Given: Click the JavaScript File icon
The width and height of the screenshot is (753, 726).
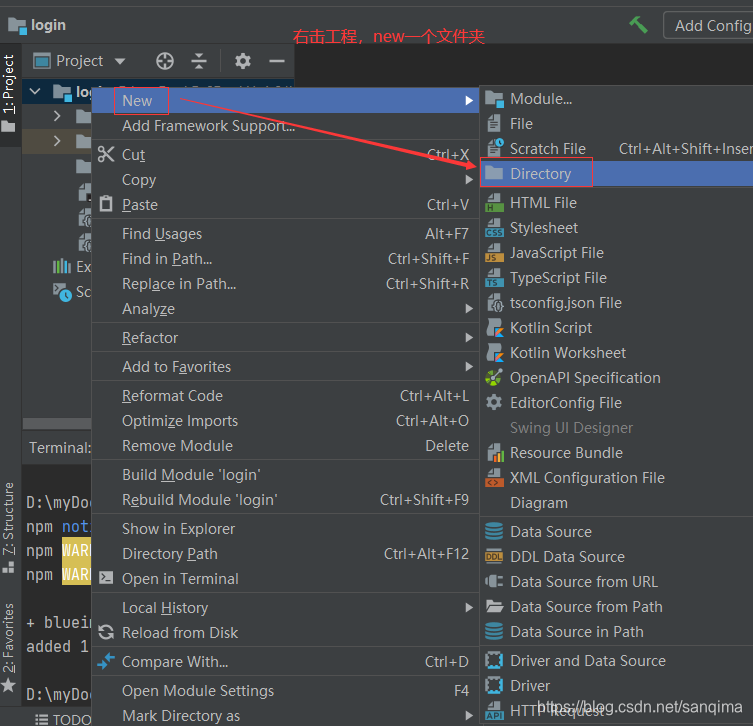Looking at the screenshot, I should 494,253.
